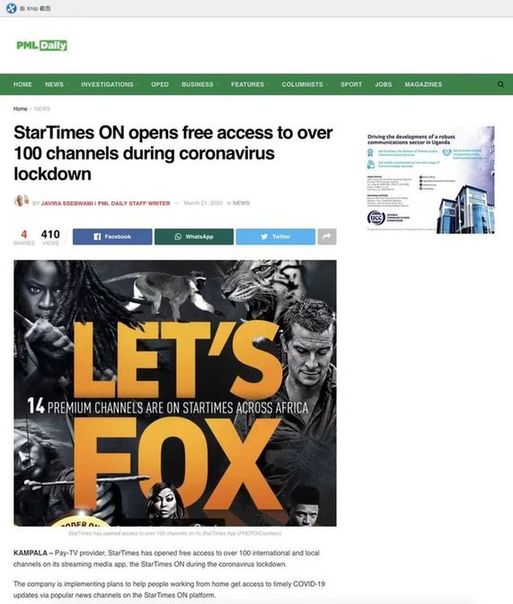
Task: Click the author avatar image
Action: point(22,201)
